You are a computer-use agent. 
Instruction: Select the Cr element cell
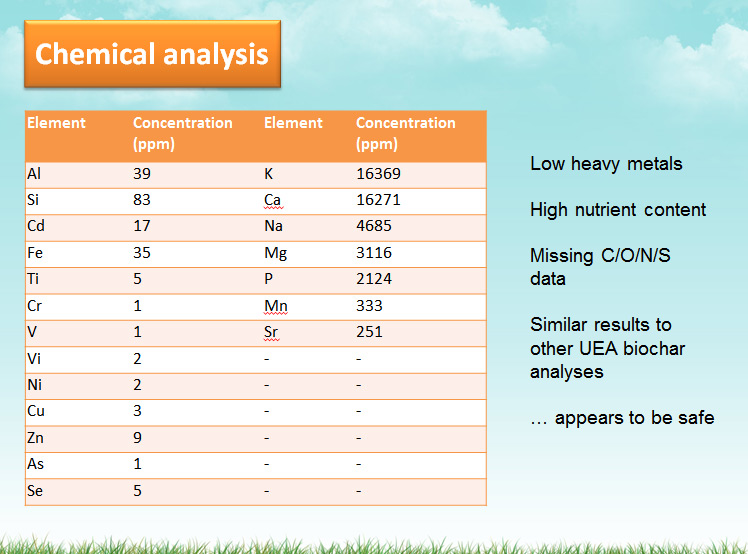tap(34, 305)
